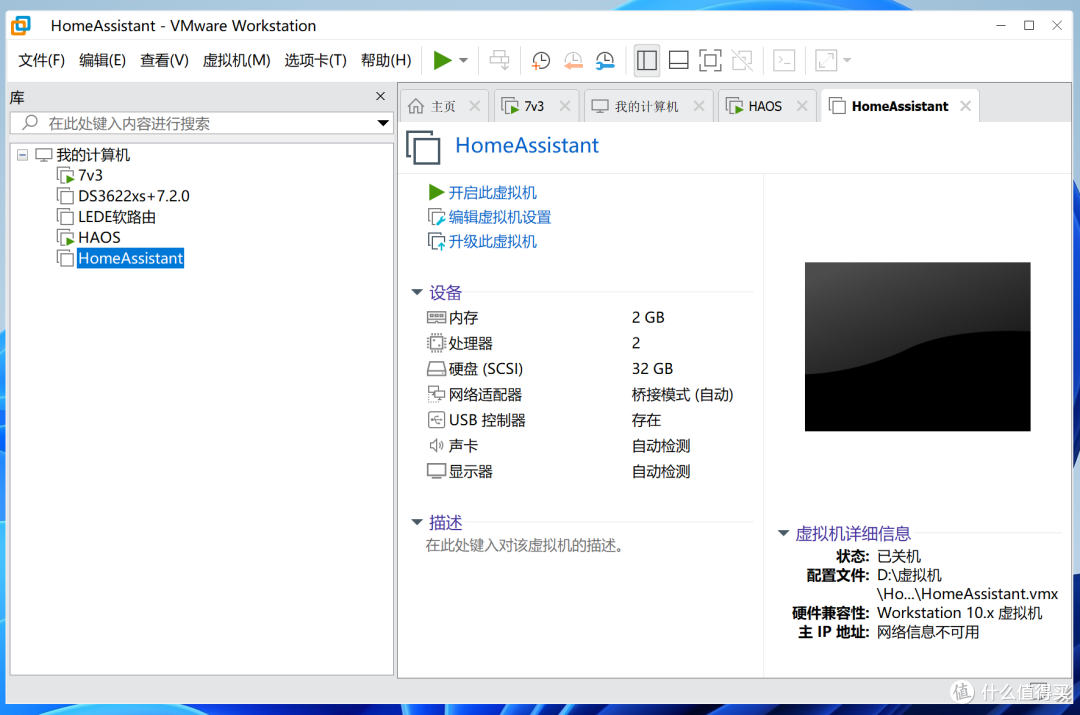This screenshot has width=1080, height=715.
Task: Collapse the 描述 description section
Action: 417,522
